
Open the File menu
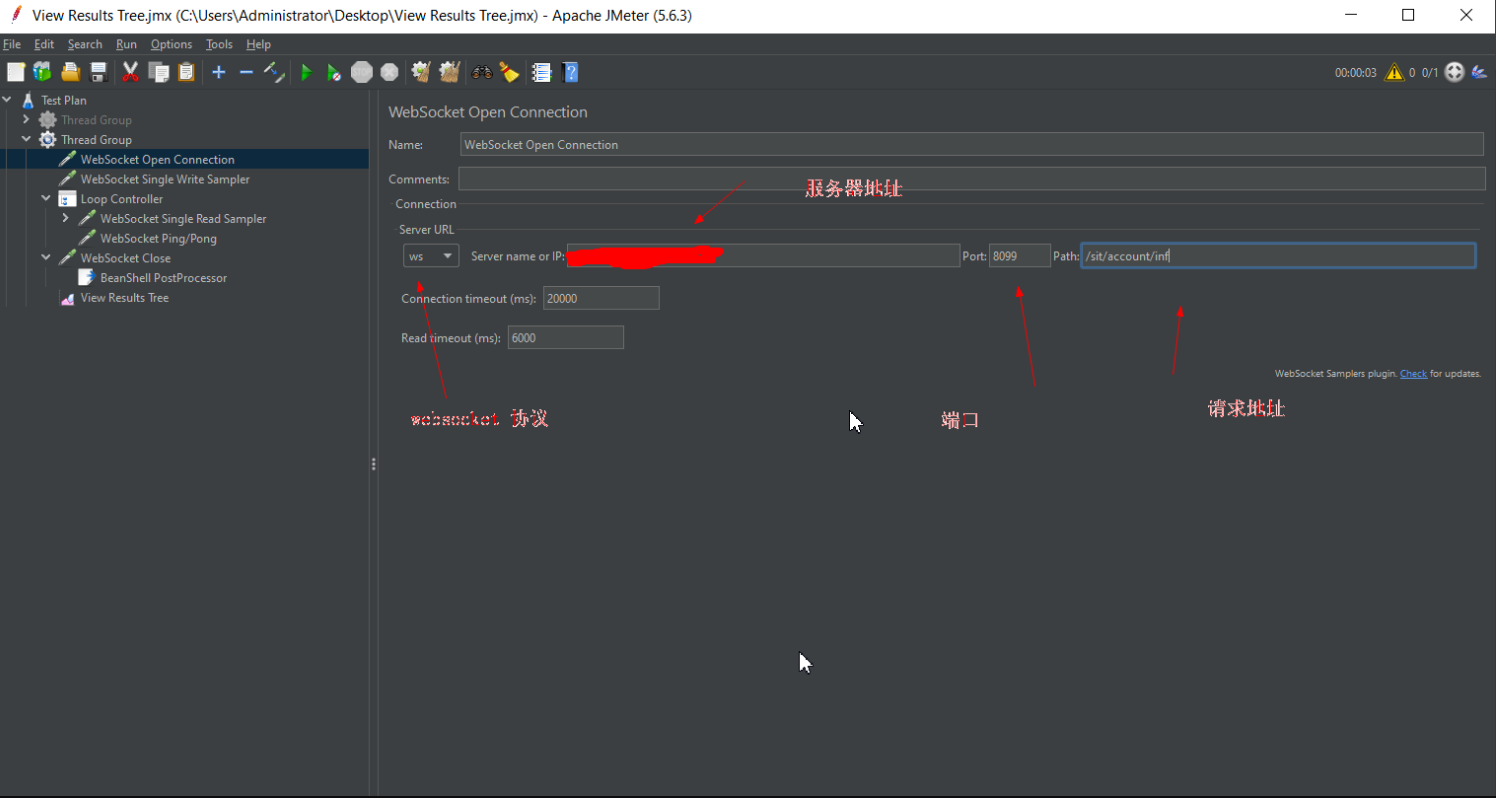coord(12,44)
